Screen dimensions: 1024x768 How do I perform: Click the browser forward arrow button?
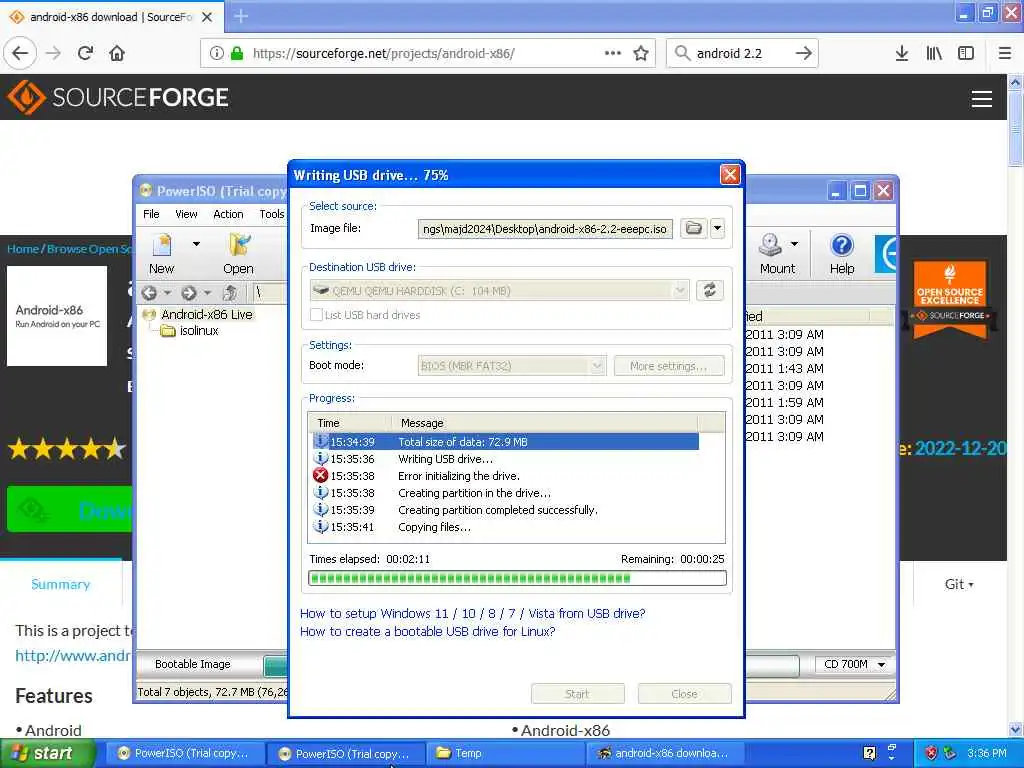[54, 54]
